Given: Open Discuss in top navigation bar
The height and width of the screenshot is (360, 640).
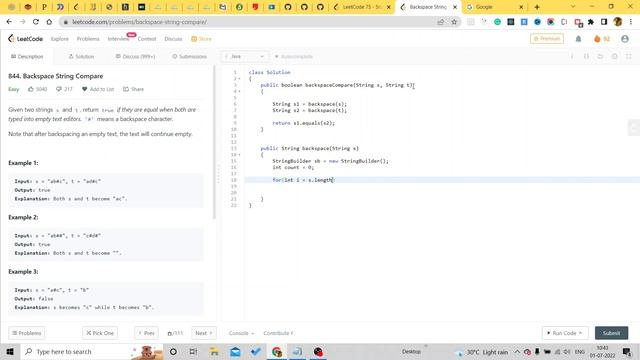Looking at the screenshot, I should (x=173, y=39).
